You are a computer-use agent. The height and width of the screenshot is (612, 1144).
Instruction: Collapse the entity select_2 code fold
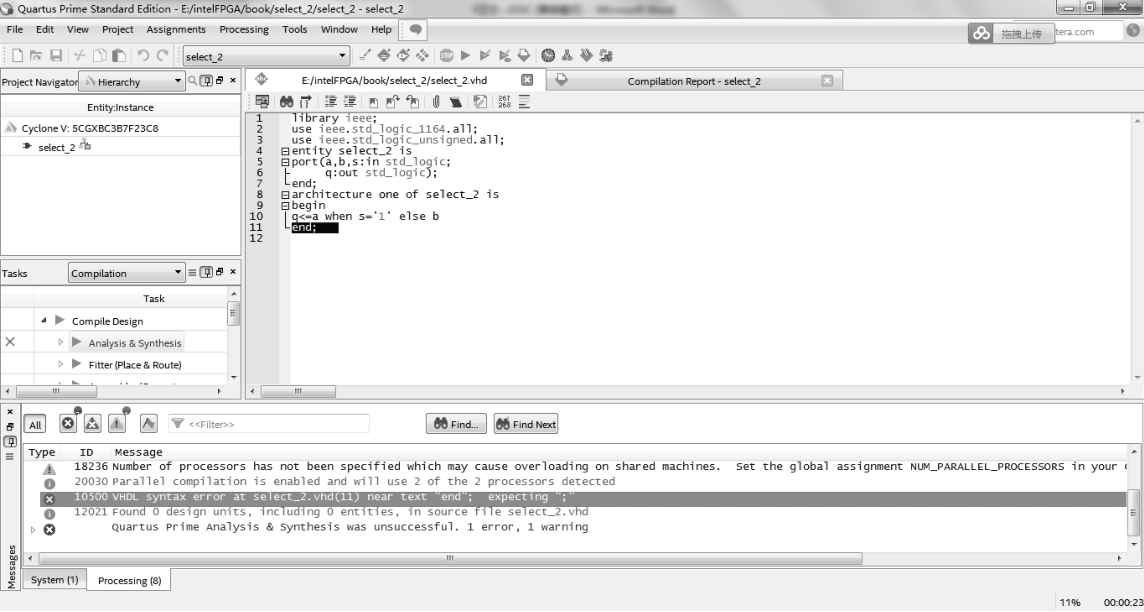coord(285,151)
